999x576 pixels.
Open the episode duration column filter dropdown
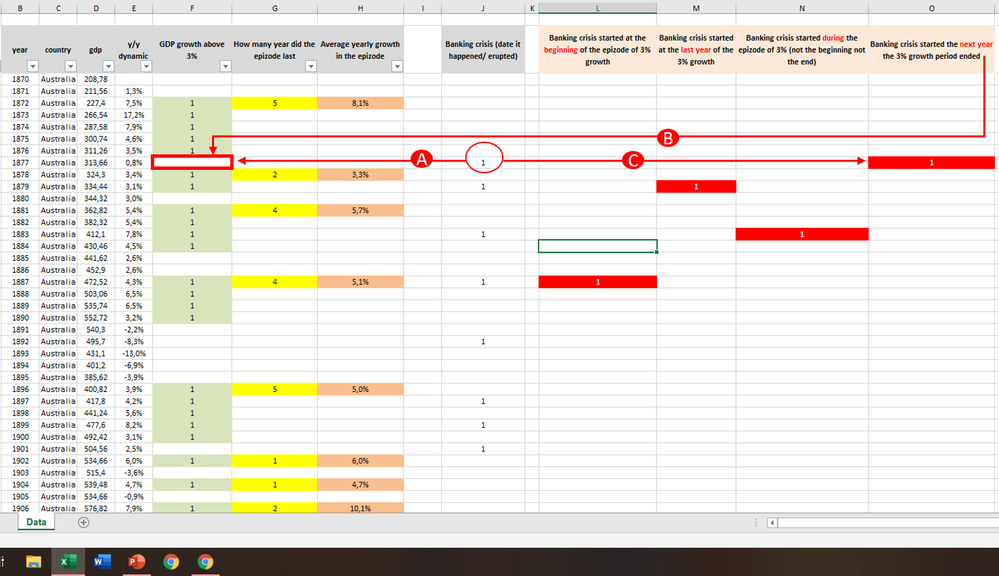[311, 66]
